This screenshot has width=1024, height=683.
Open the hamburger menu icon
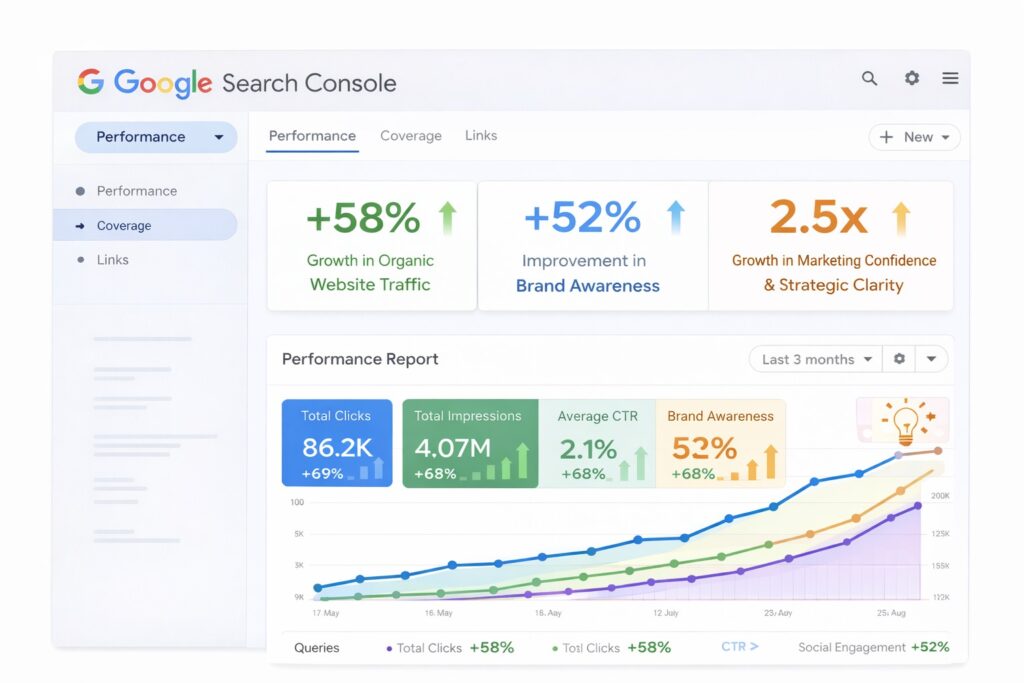point(950,79)
